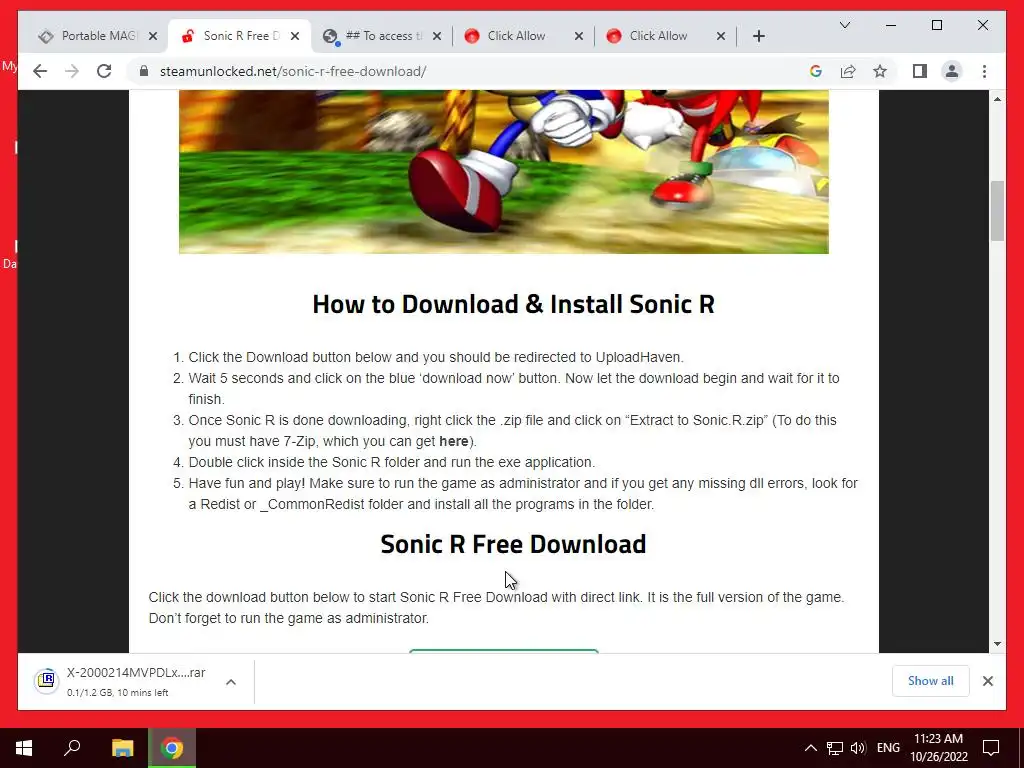1024x768 pixels.
Task: Click the padlock site info icon
Action: 144,71
